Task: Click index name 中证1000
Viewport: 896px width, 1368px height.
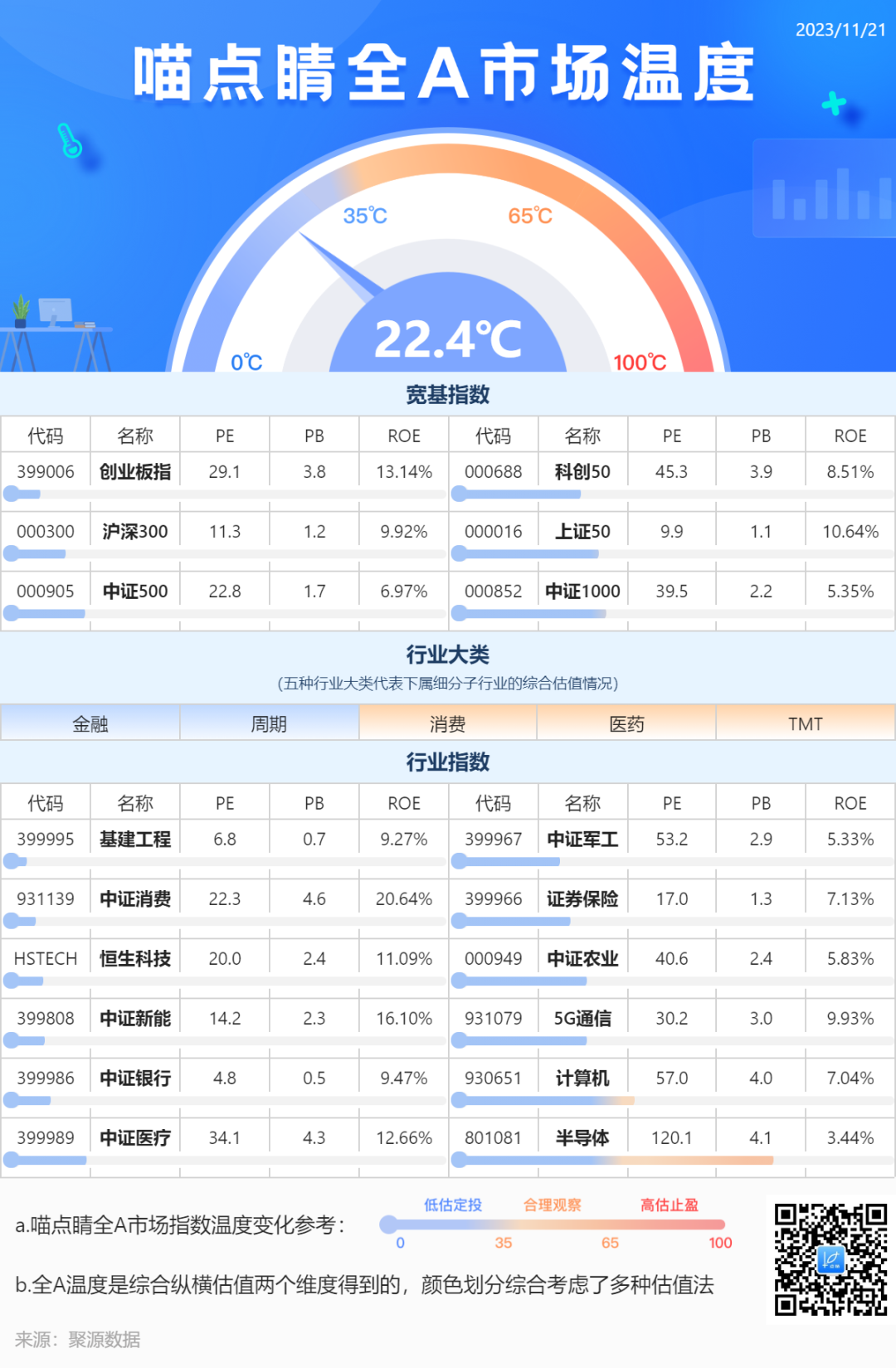Action: 582,592
